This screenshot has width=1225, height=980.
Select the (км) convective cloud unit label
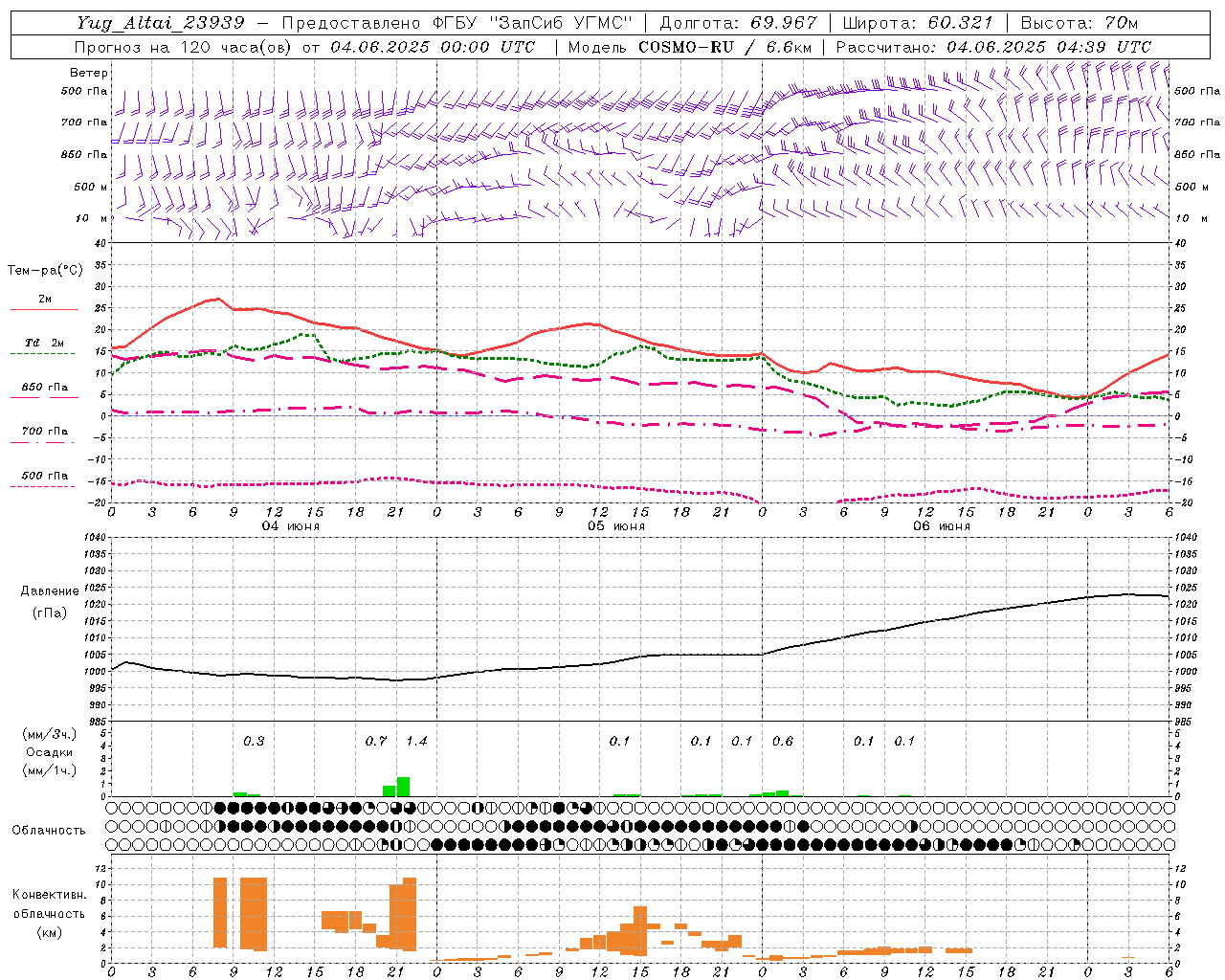click(x=49, y=933)
